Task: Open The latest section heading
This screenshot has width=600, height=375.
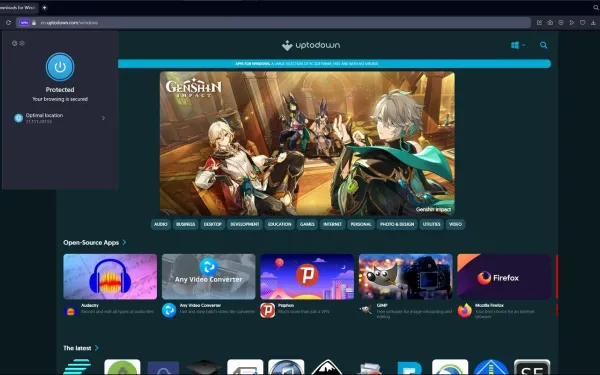Action: [x=77, y=348]
